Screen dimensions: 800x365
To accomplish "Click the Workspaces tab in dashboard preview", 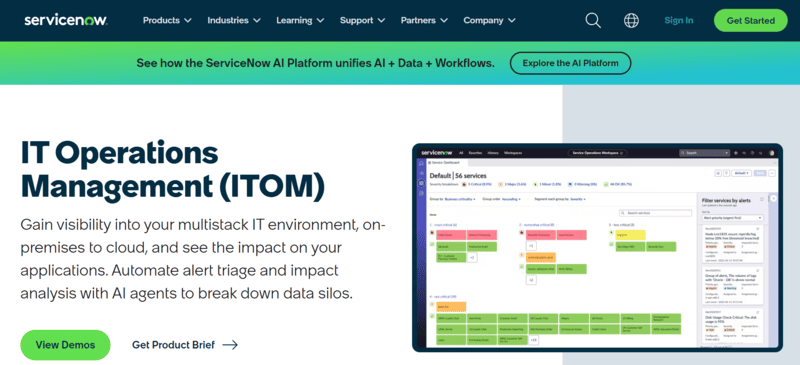I will click(513, 153).
